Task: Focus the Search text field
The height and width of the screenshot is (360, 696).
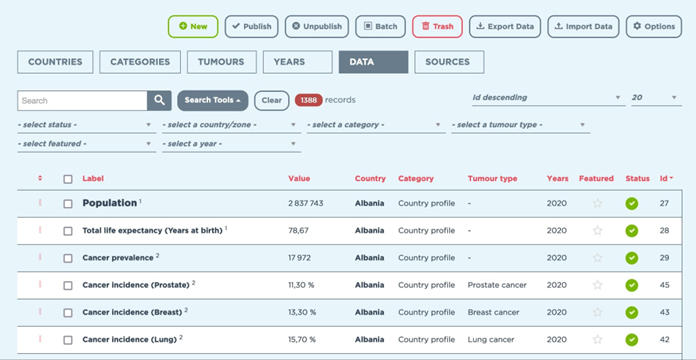Action: [x=82, y=101]
